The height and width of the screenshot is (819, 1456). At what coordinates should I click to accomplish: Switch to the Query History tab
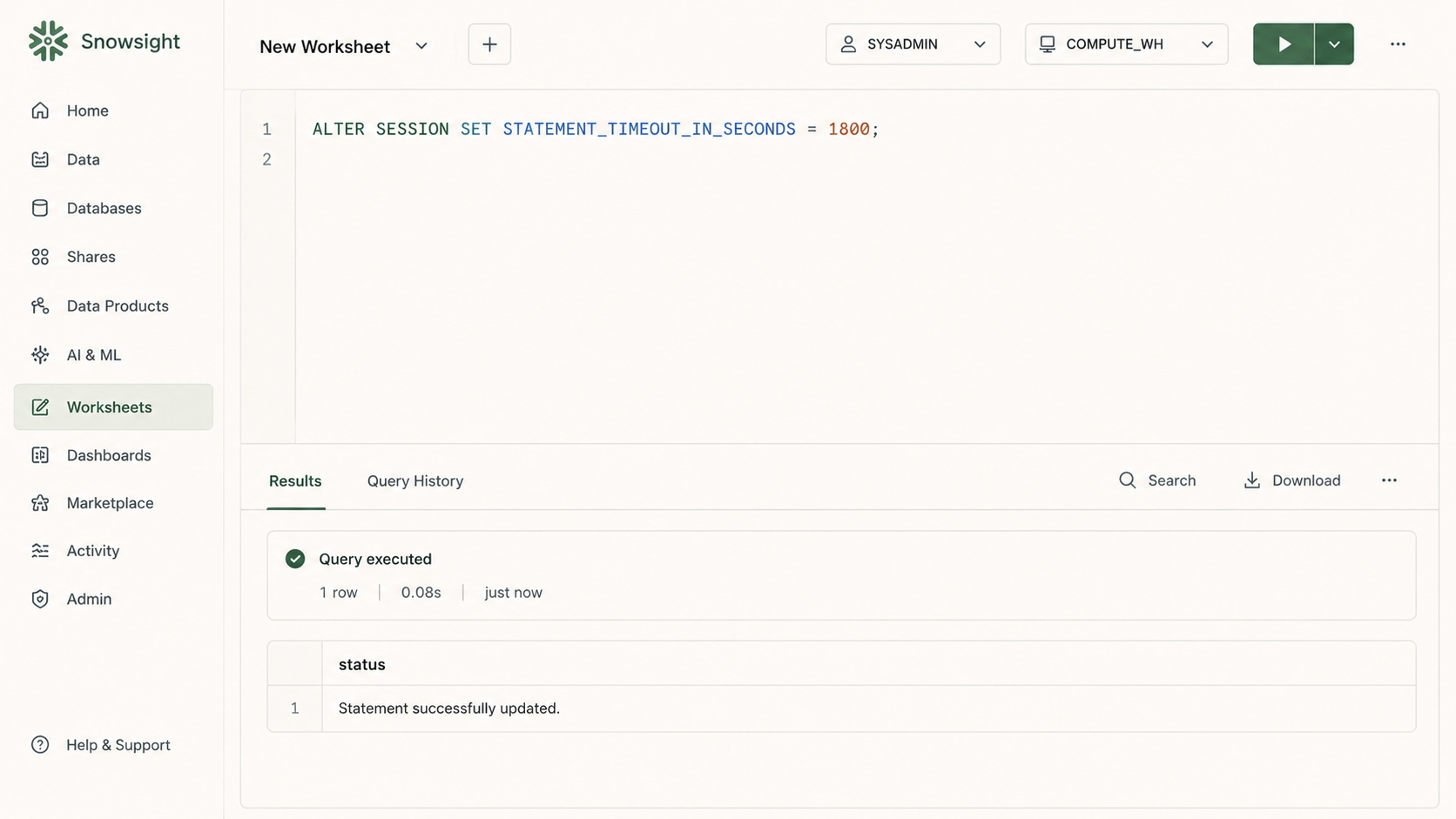click(x=415, y=480)
